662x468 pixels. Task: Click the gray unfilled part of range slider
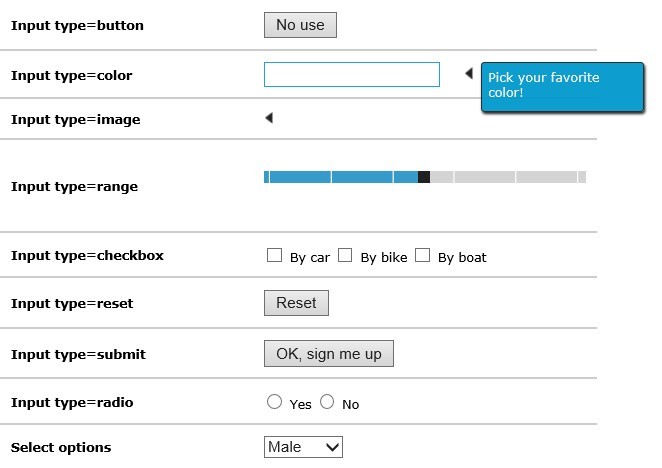pyautogui.click(x=508, y=177)
